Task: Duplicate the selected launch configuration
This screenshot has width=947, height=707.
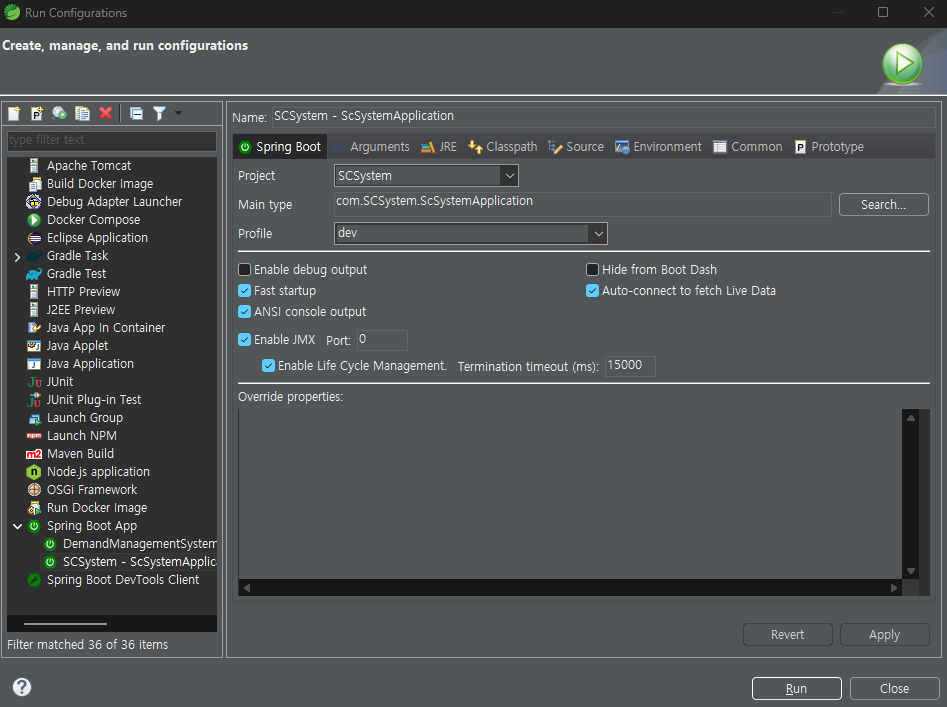Action: [82, 113]
